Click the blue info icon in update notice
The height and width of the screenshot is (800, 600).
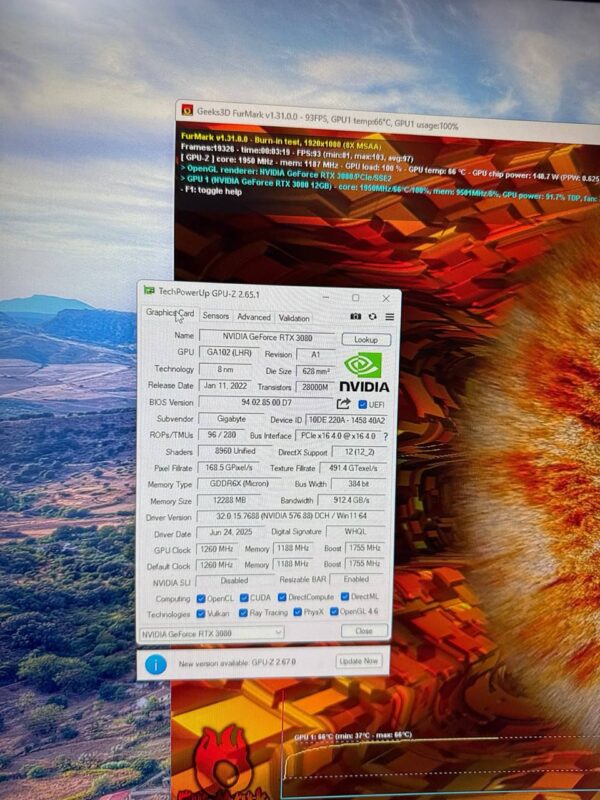click(156, 664)
